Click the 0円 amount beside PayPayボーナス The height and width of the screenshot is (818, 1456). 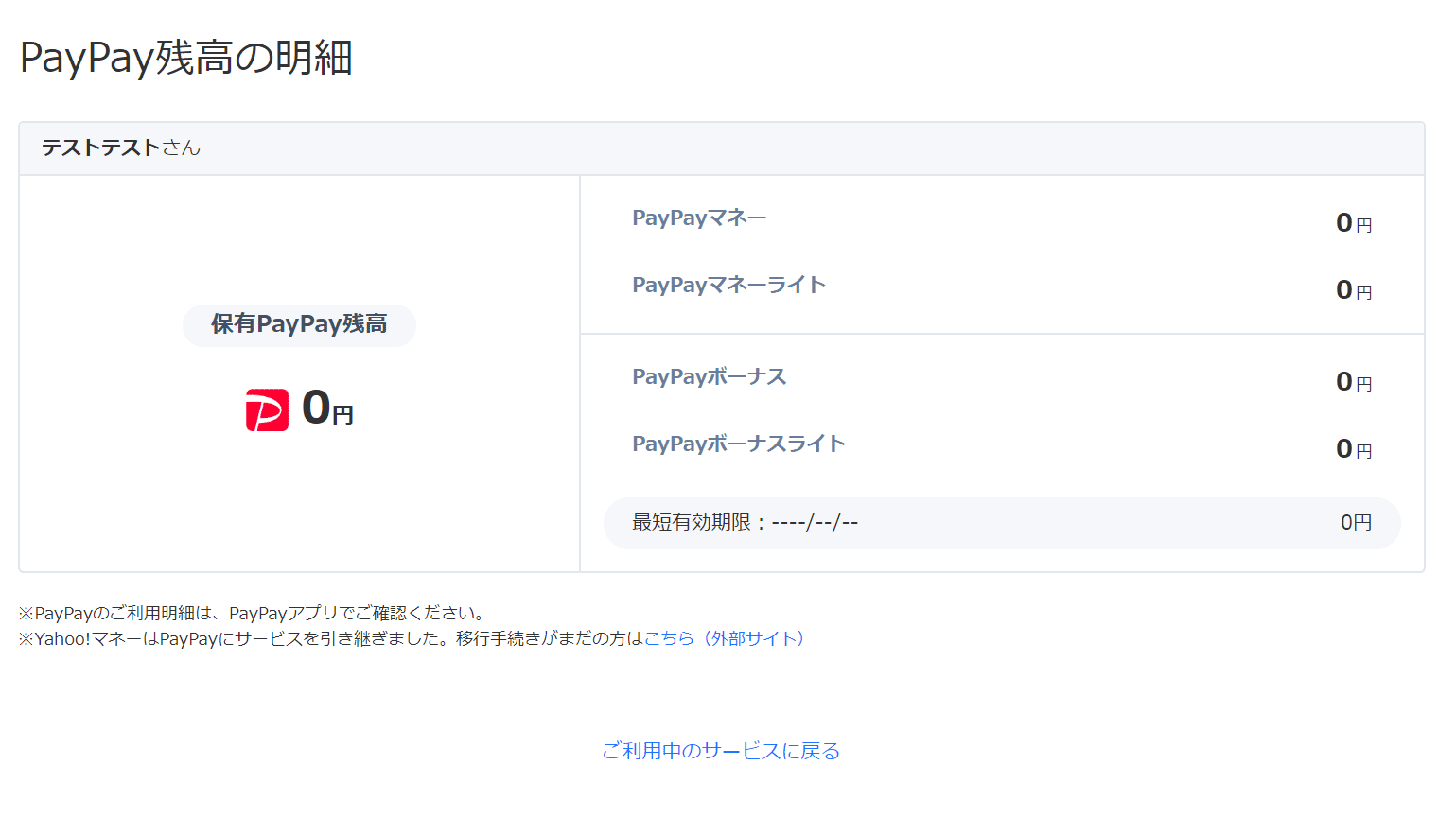pyautogui.click(x=1354, y=382)
